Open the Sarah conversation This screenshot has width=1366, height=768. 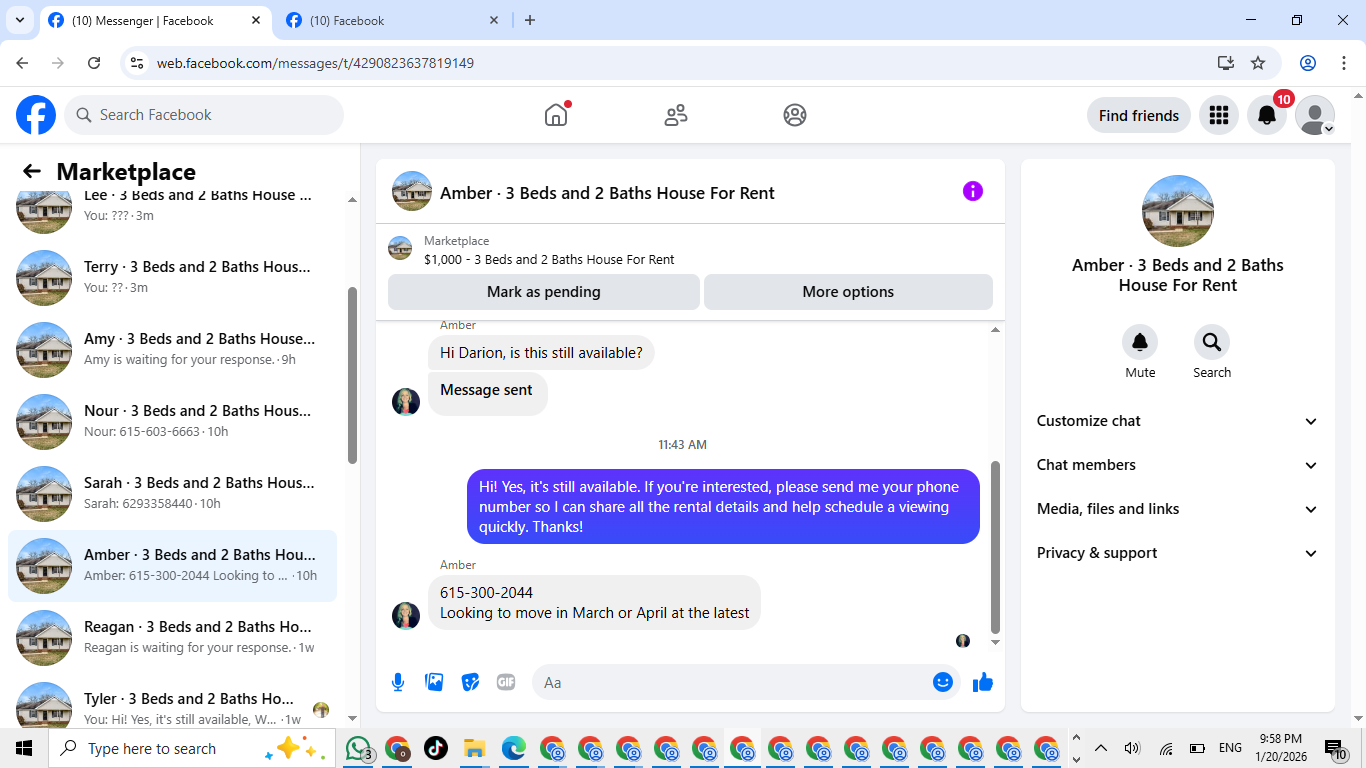[173, 494]
